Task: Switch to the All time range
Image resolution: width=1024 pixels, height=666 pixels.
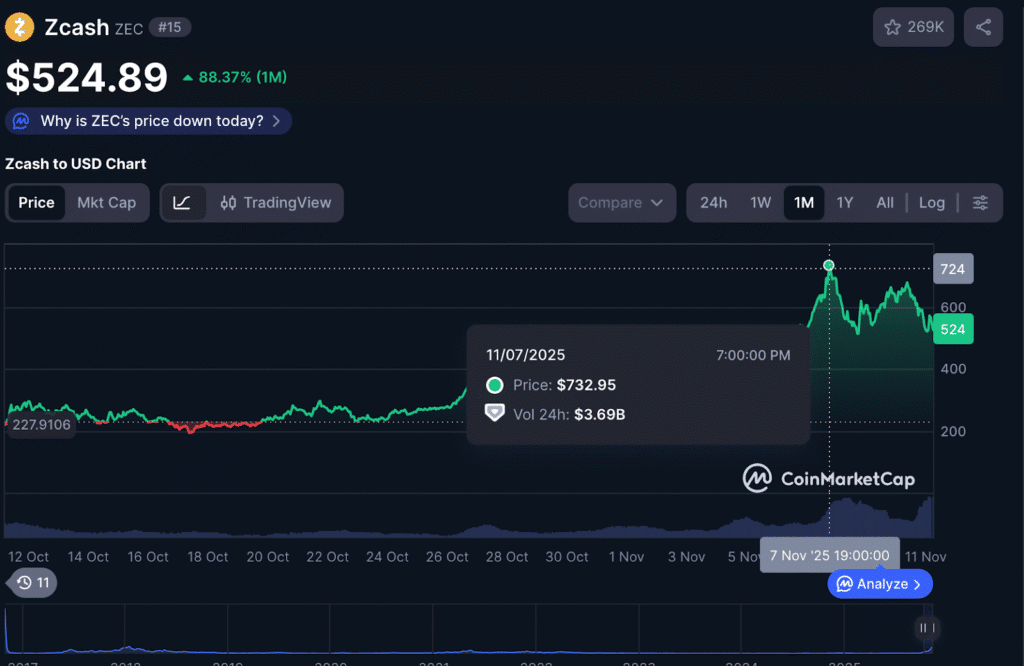Action: 884,203
